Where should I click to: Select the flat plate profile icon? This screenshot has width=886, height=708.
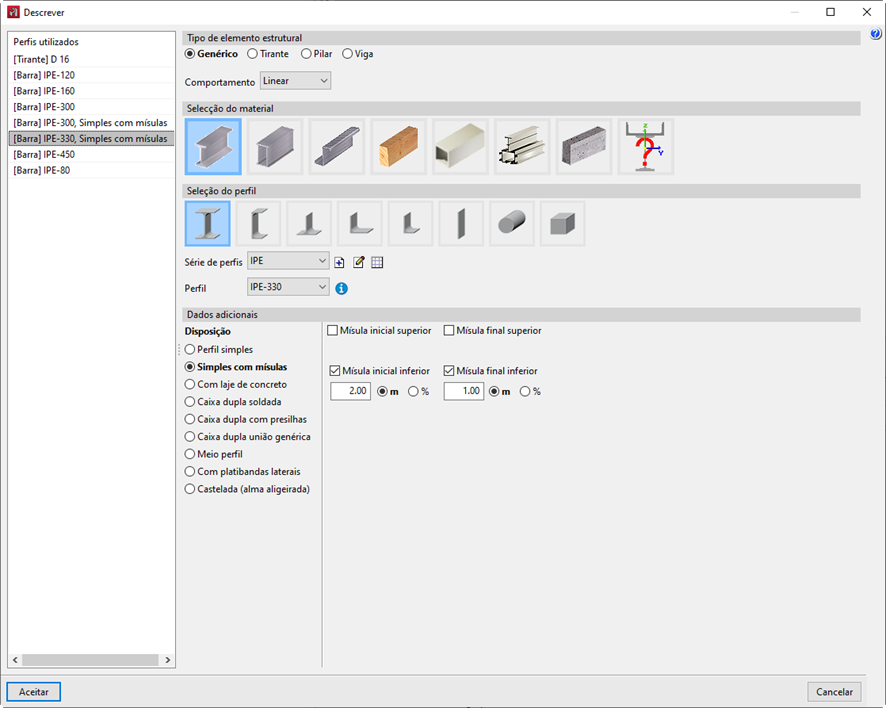click(x=461, y=223)
